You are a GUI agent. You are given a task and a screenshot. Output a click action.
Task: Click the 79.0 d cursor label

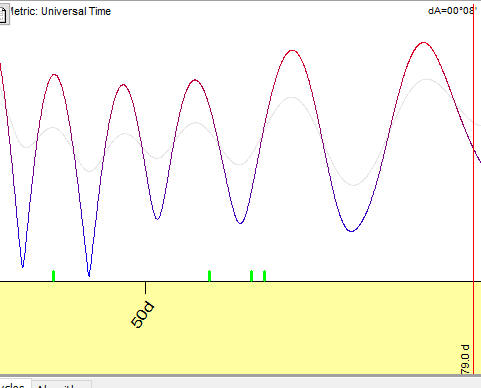click(x=465, y=359)
